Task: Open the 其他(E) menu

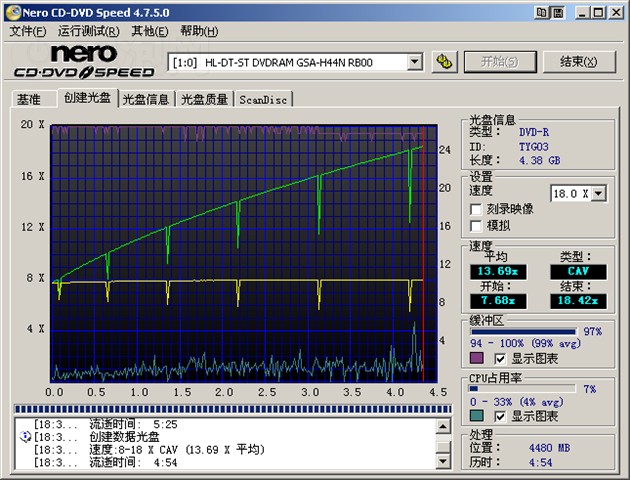Action: click(150, 31)
